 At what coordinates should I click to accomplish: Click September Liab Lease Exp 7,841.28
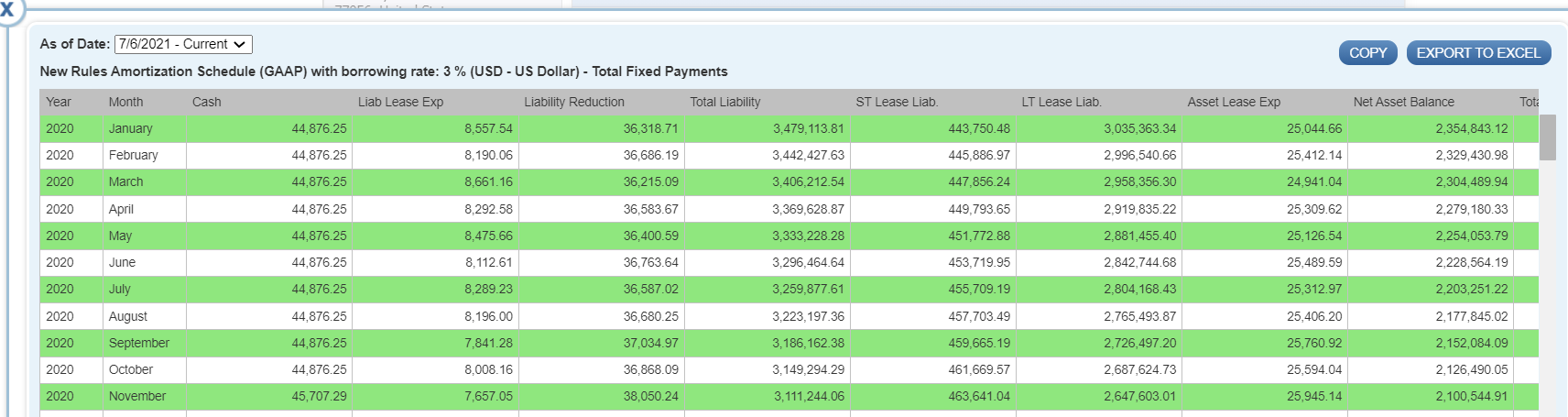point(489,343)
